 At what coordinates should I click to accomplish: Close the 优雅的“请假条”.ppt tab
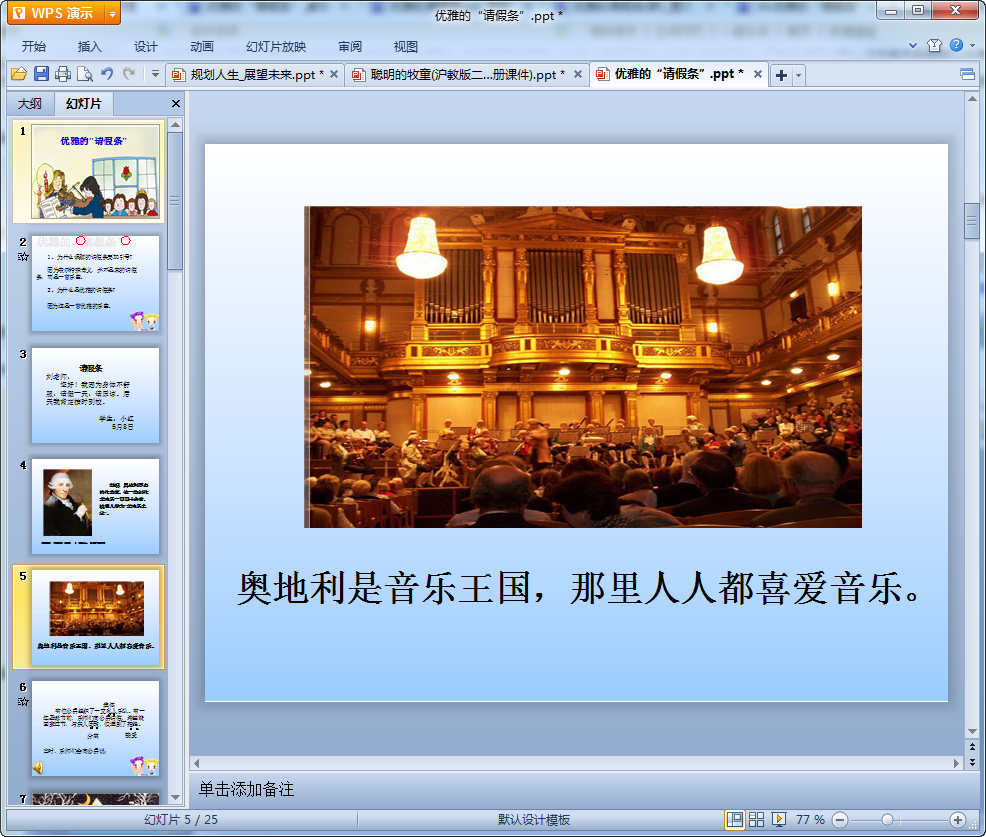[x=758, y=74]
